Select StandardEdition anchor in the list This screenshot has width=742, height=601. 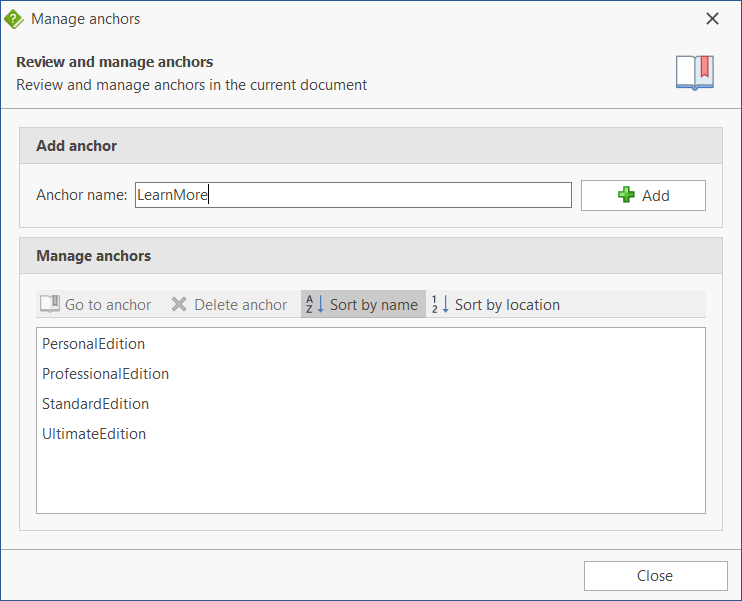pos(95,404)
